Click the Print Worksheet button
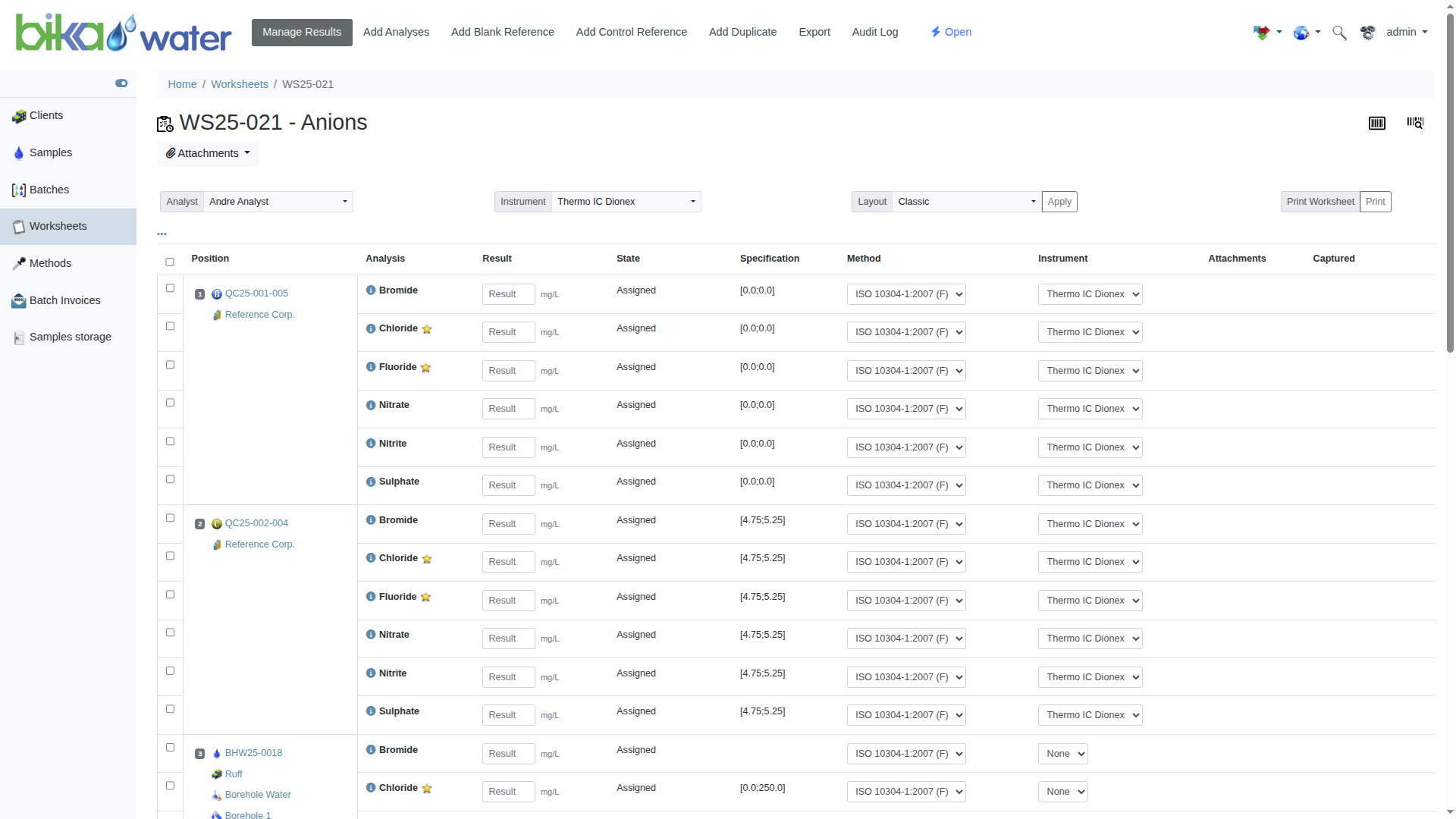The height and width of the screenshot is (819, 1456). point(1319,202)
